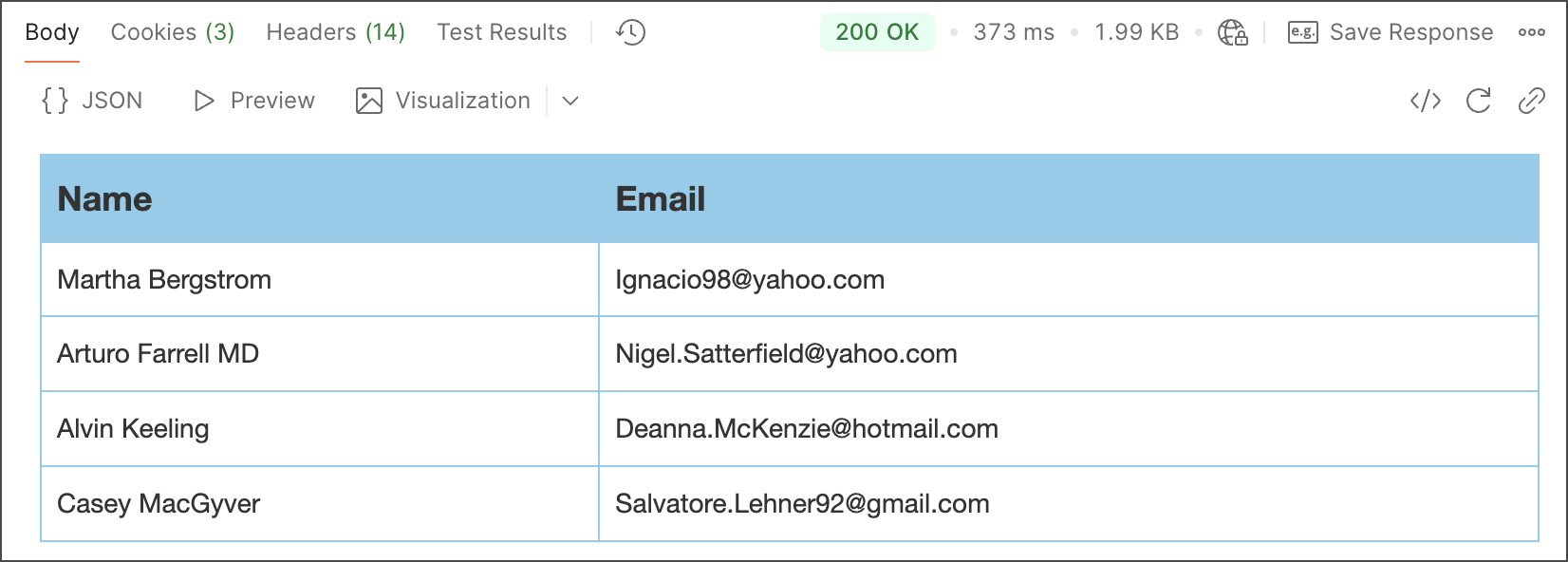The height and width of the screenshot is (562, 1568).
Task: Switch to the Preview view
Action: click(254, 101)
